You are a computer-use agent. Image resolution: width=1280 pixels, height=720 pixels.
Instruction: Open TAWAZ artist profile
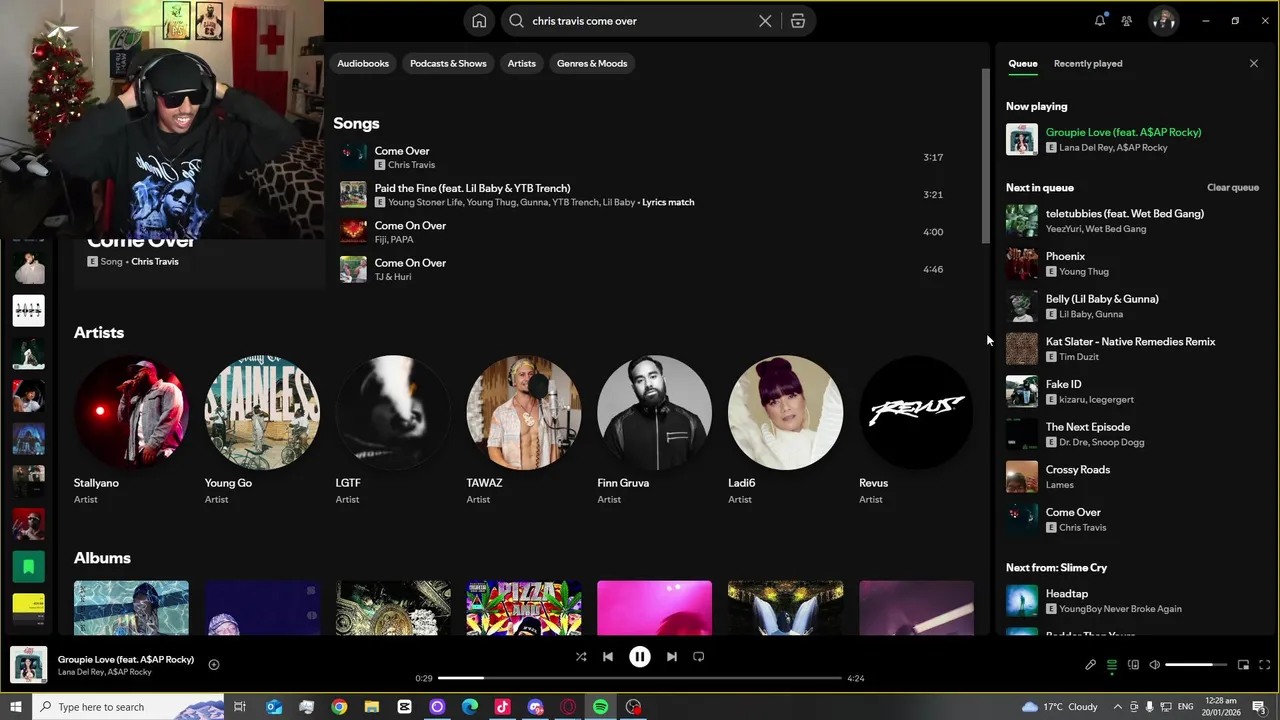pyautogui.click(x=524, y=430)
